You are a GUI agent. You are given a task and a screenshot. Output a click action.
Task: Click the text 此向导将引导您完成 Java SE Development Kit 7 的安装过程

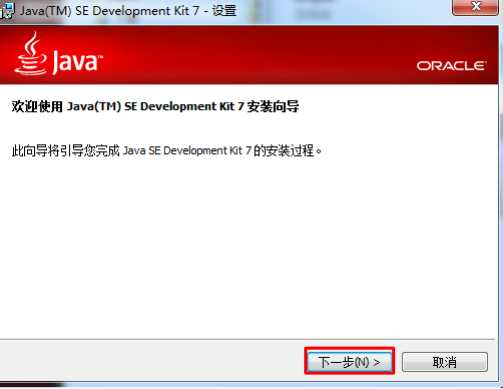click(167, 151)
